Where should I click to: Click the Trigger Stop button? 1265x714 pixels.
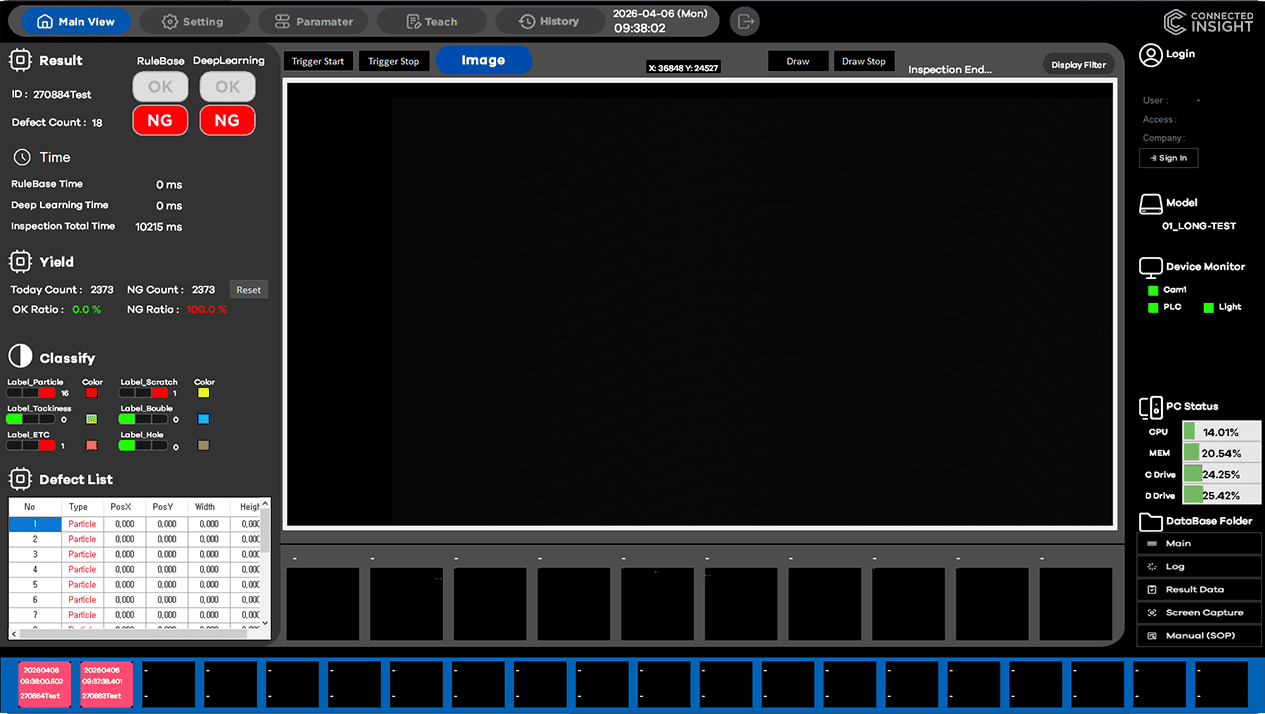[393, 61]
